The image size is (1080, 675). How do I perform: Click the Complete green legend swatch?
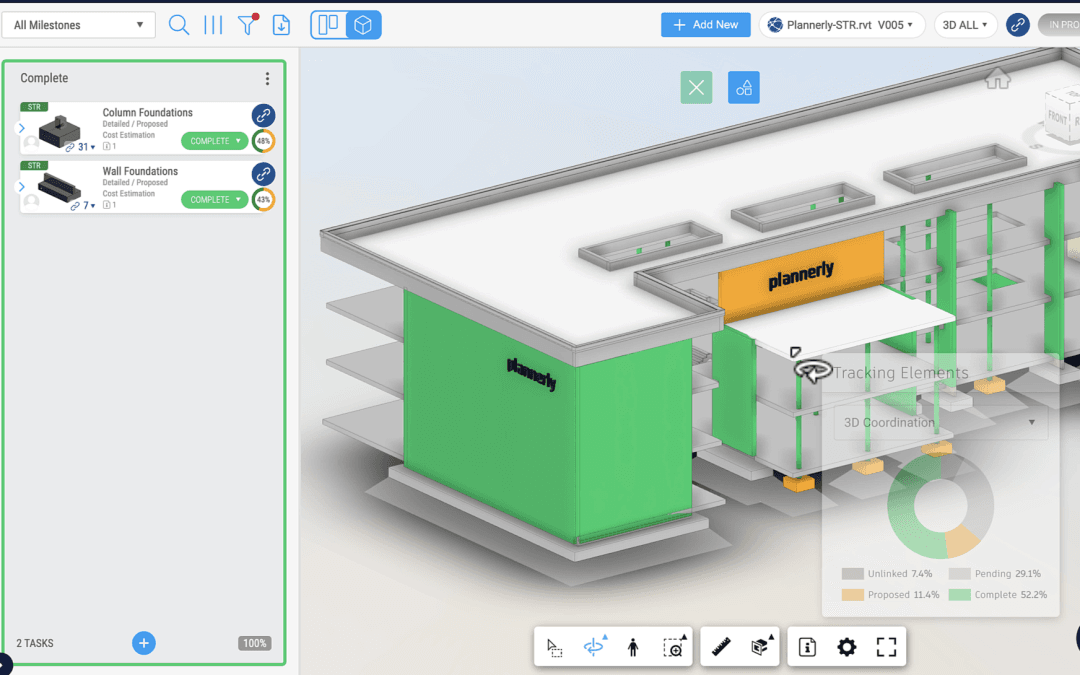click(x=959, y=594)
